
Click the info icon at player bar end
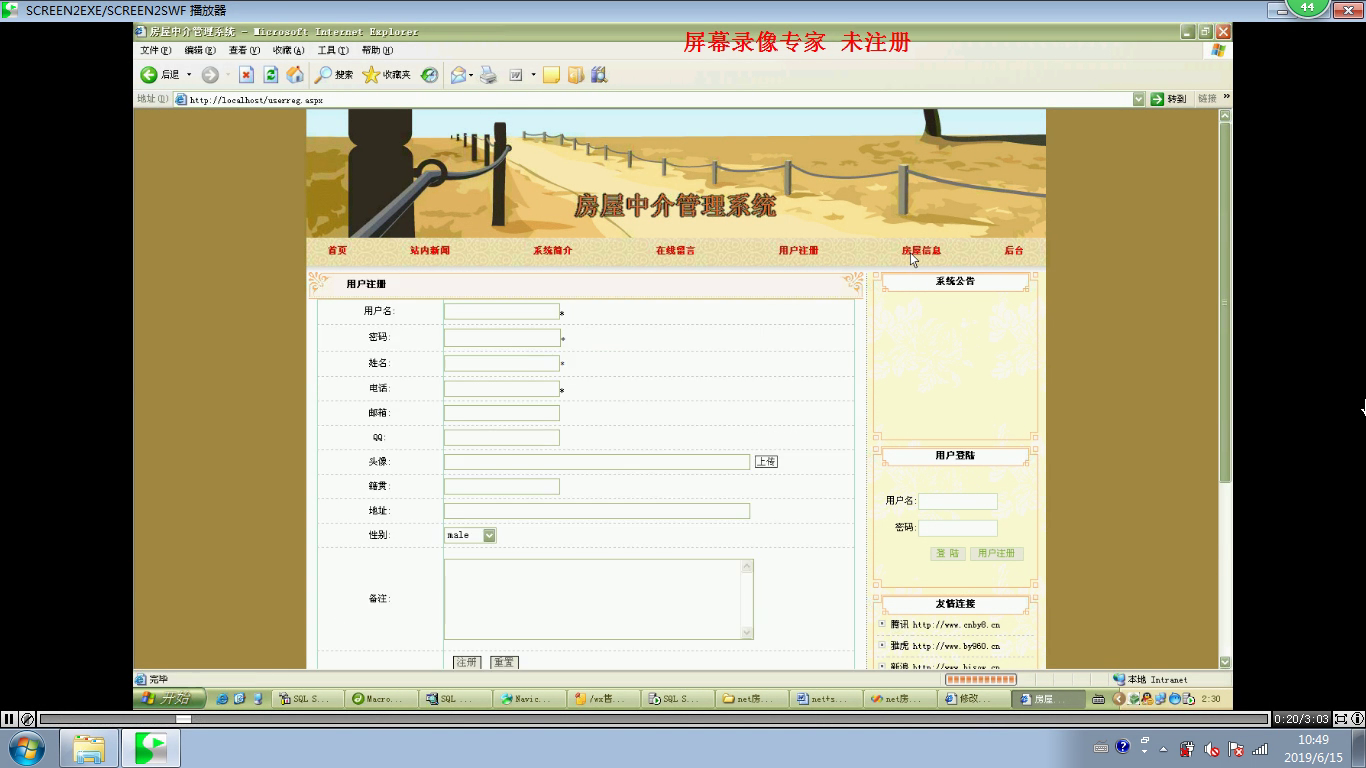(x=1357, y=719)
